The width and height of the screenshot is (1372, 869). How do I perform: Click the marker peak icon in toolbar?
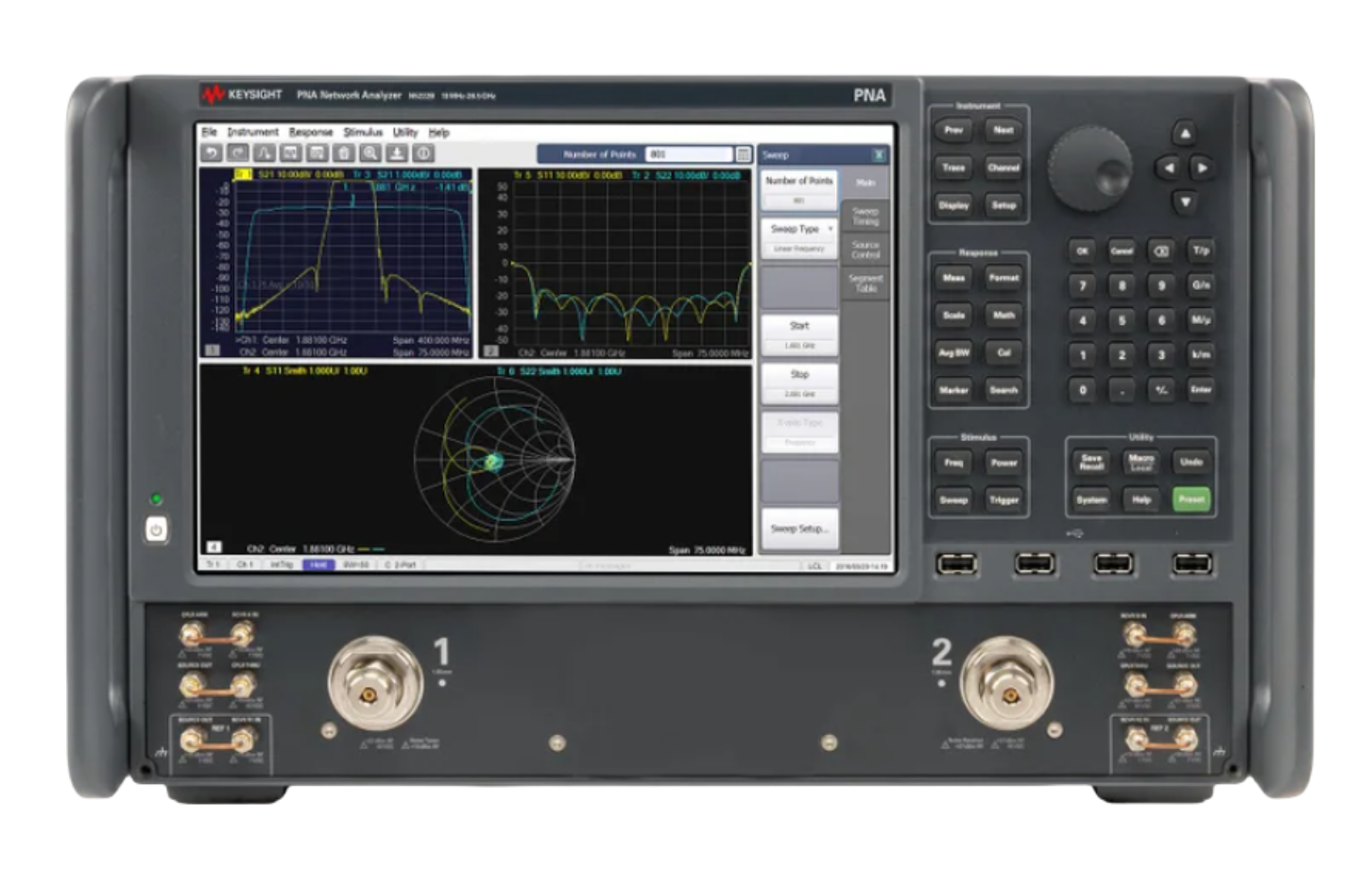266,154
